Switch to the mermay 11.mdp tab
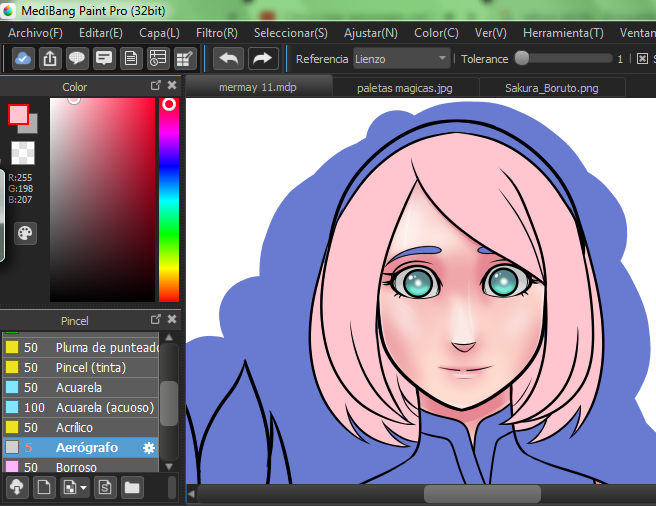Screen dimensions: 656x506 tap(258, 87)
